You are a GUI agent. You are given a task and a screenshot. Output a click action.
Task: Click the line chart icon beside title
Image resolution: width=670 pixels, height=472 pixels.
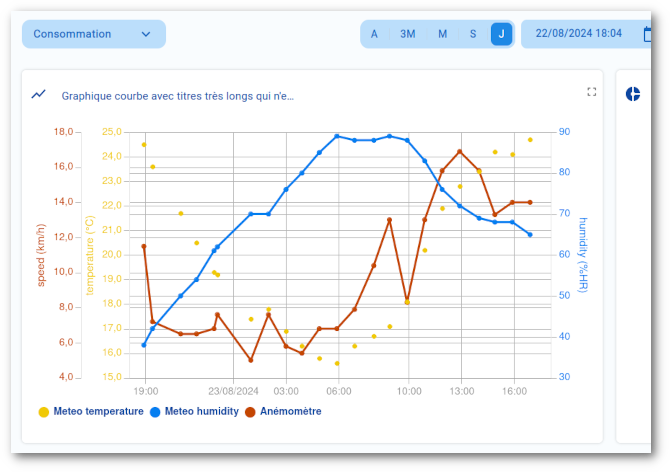coord(39,94)
